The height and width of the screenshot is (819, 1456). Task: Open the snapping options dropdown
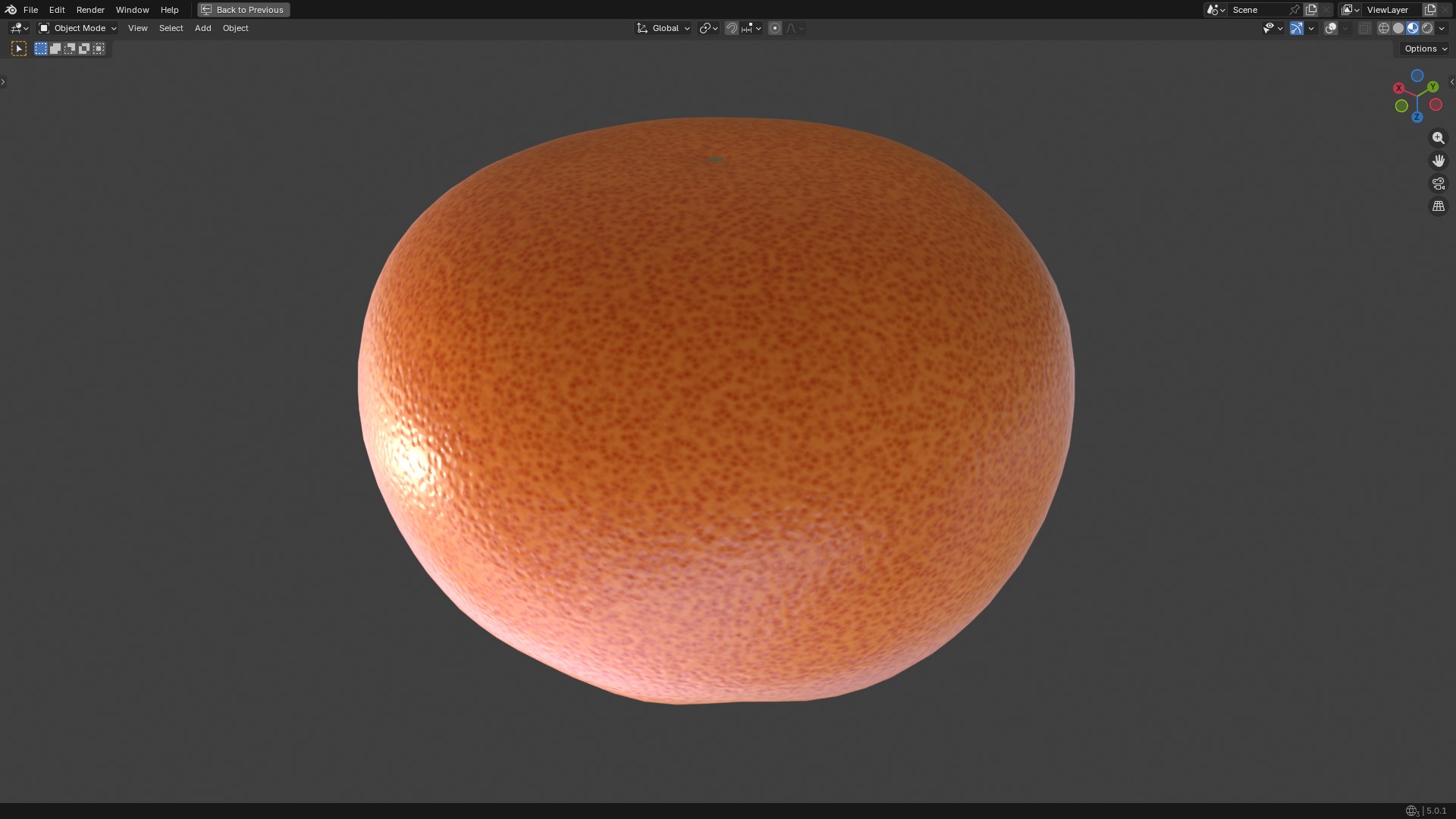pos(752,28)
